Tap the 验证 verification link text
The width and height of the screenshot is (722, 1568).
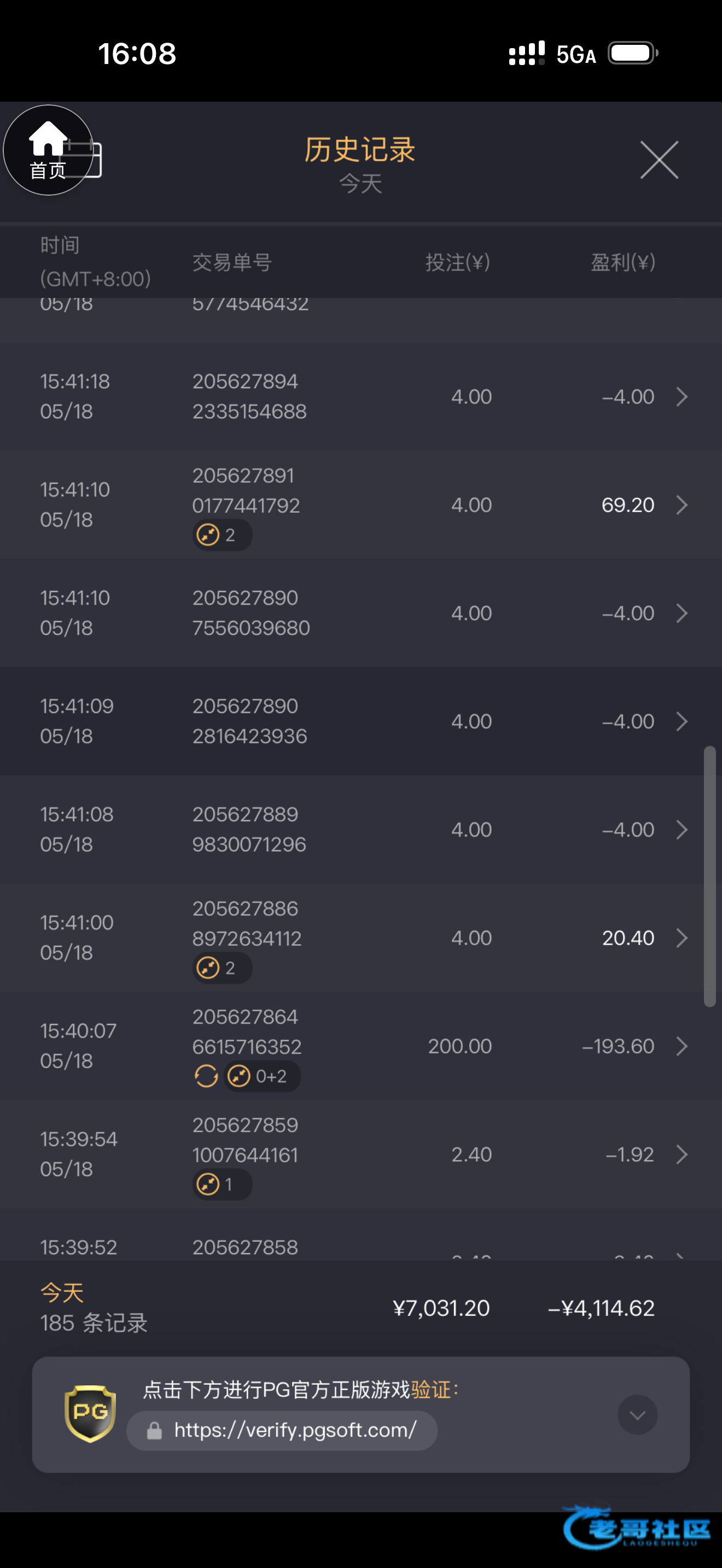click(431, 1390)
